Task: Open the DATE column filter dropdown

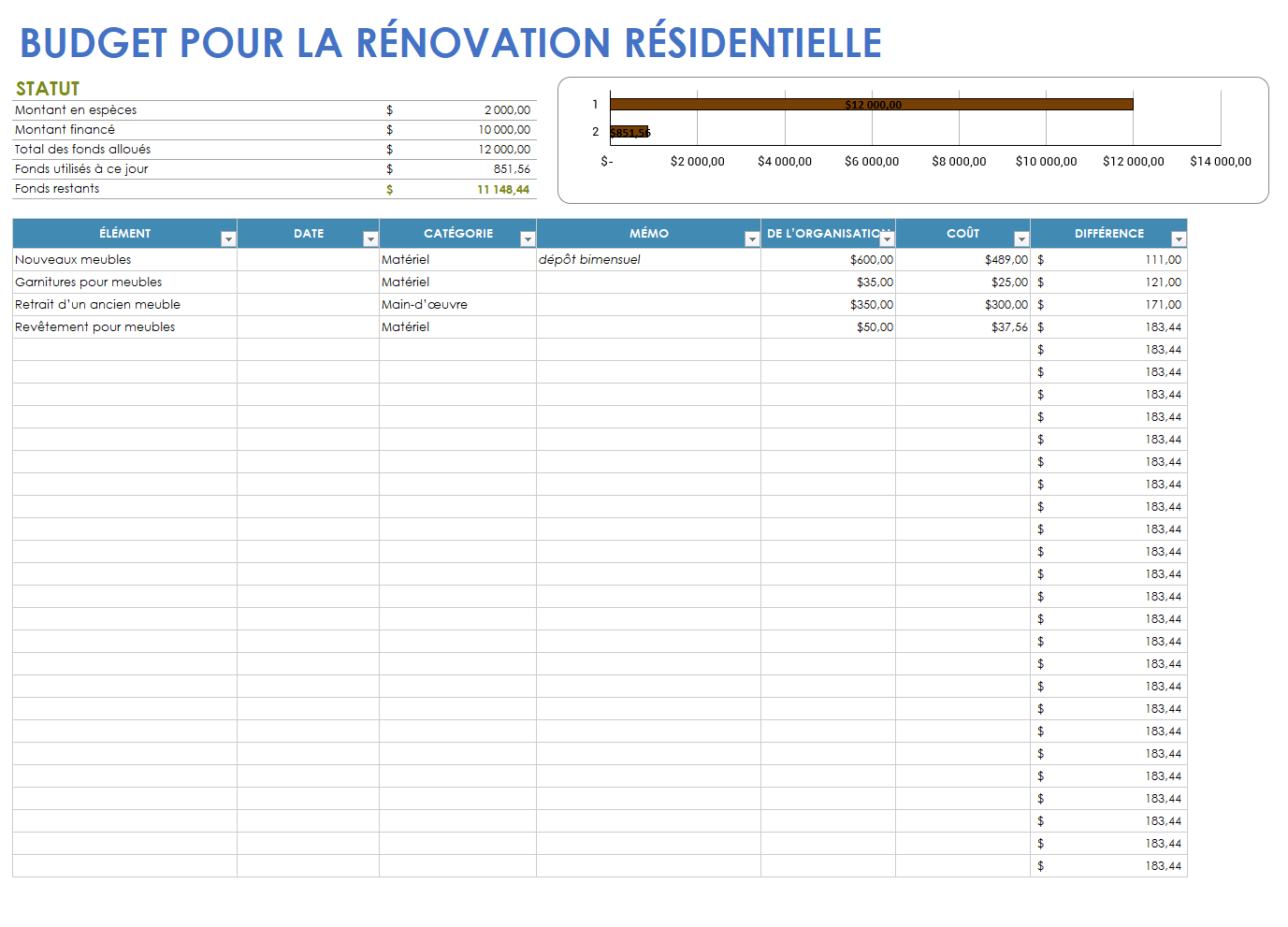Action: coord(370,239)
